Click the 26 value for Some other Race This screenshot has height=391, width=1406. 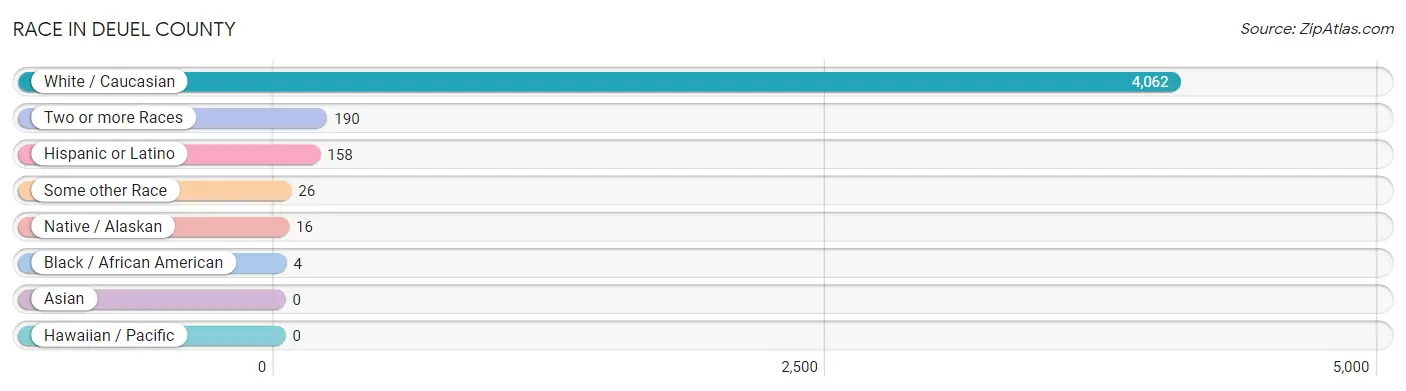click(307, 191)
